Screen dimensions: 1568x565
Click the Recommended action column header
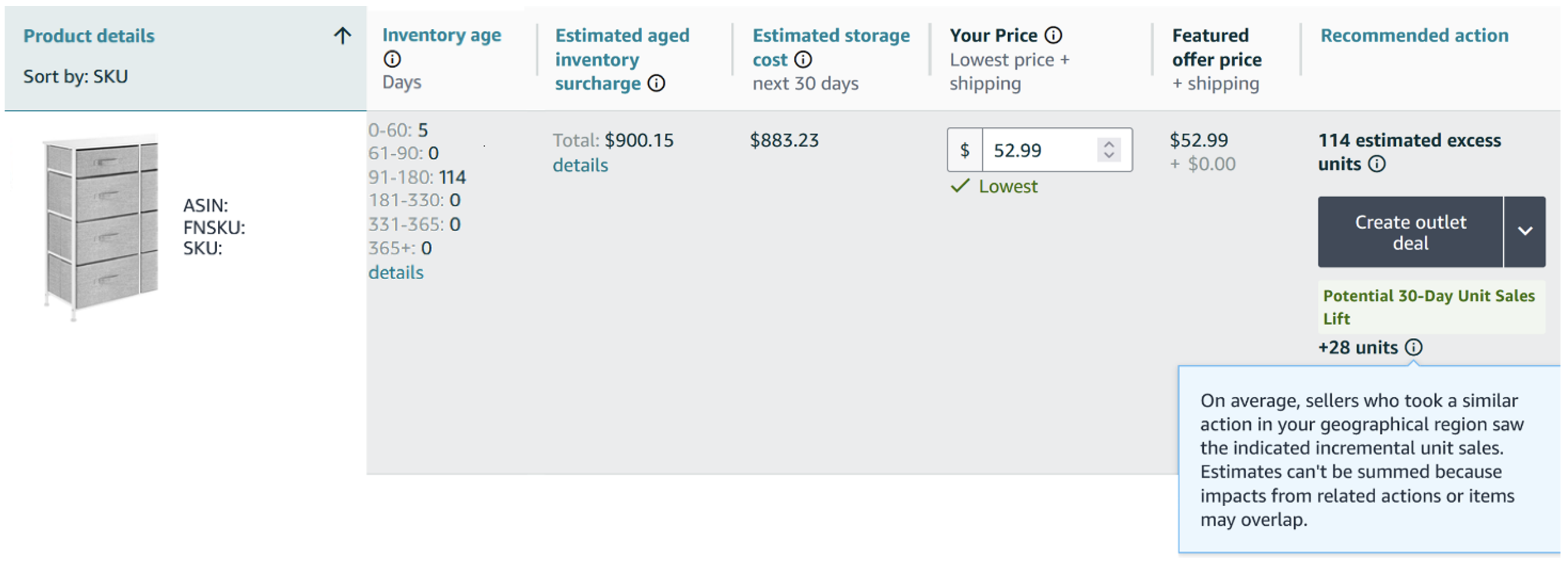(1414, 35)
